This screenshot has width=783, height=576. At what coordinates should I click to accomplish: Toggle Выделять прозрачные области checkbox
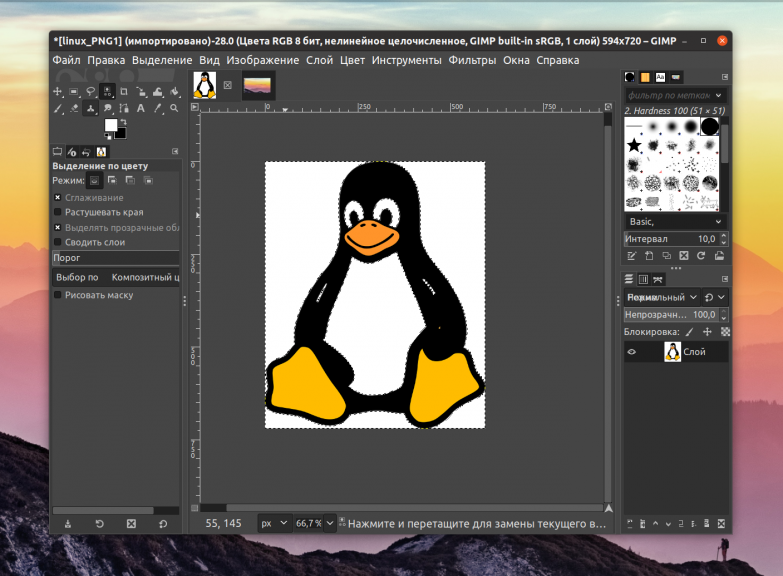pos(57,227)
